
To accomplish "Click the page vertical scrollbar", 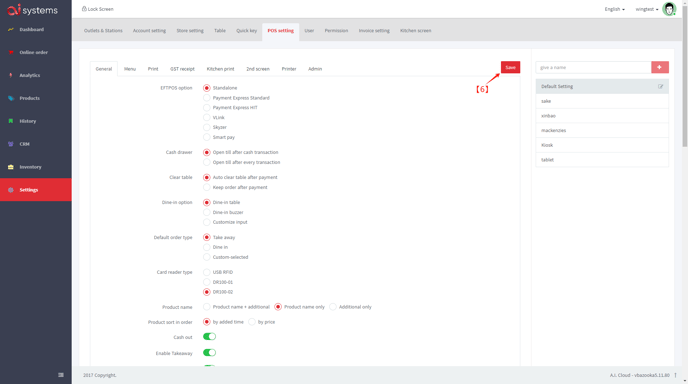I will click(x=684, y=75).
